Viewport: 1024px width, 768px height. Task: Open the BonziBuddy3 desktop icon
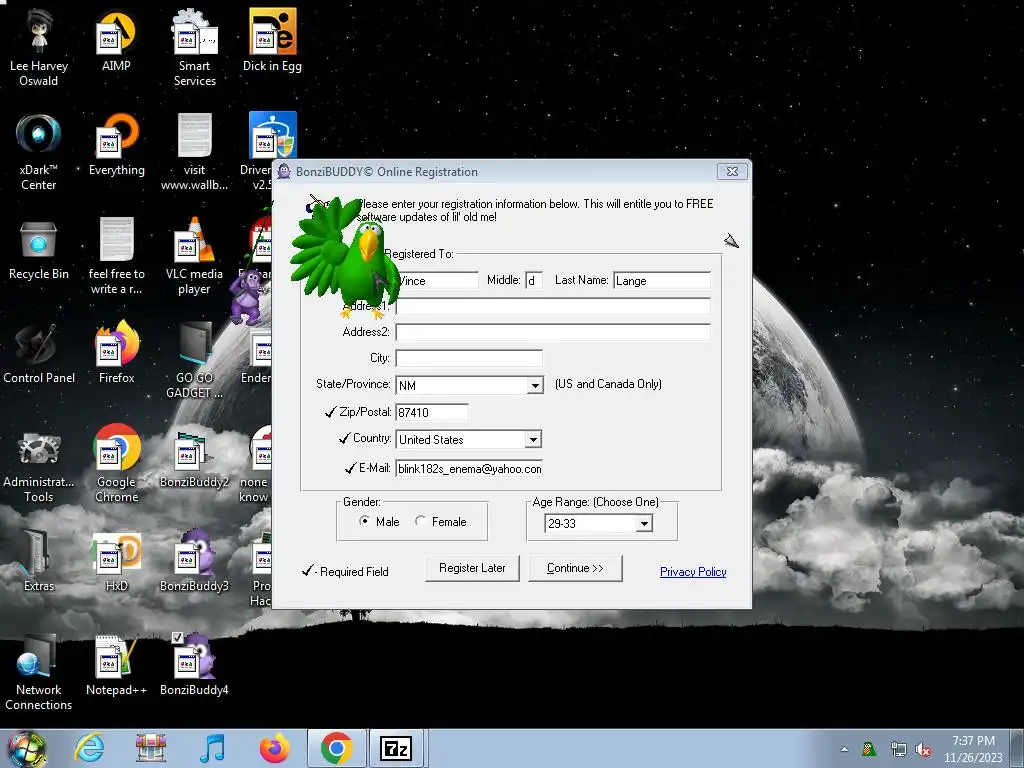(194, 561)
